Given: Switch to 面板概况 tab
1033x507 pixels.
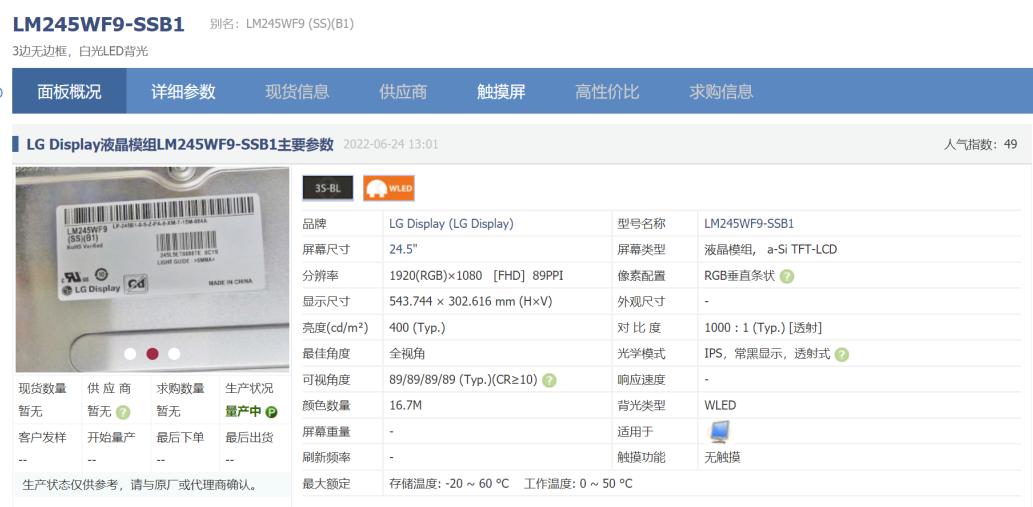Looking at the screenshot, I should [69, 92].
